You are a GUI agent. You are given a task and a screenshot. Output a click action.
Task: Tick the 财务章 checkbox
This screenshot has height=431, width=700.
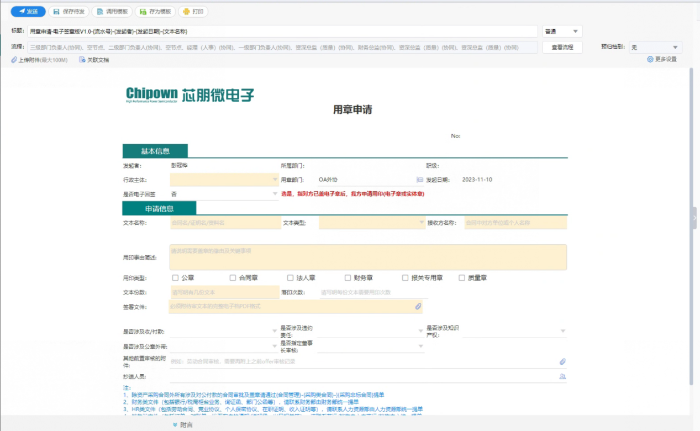coord(347,277)
